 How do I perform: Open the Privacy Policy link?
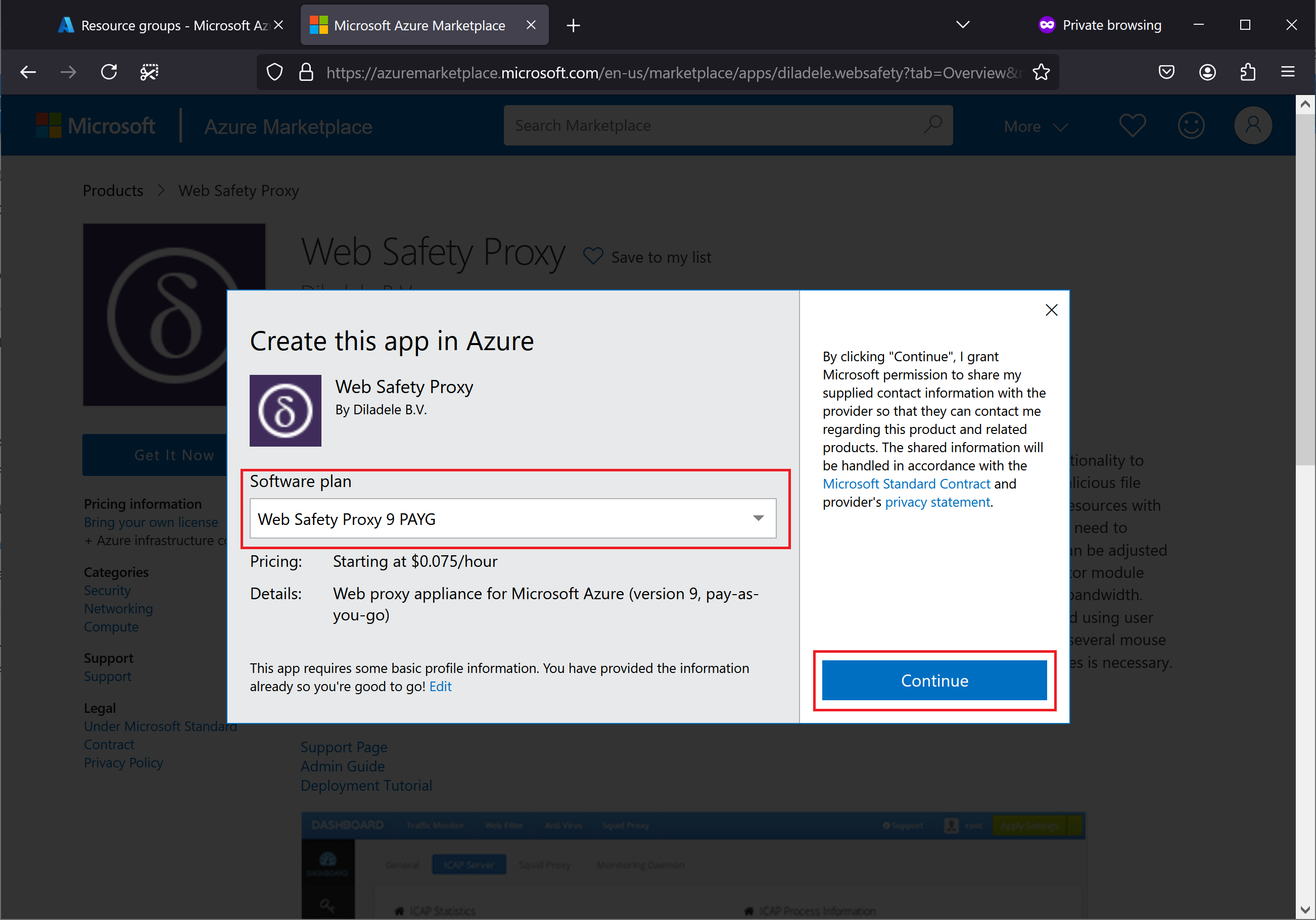123,763
